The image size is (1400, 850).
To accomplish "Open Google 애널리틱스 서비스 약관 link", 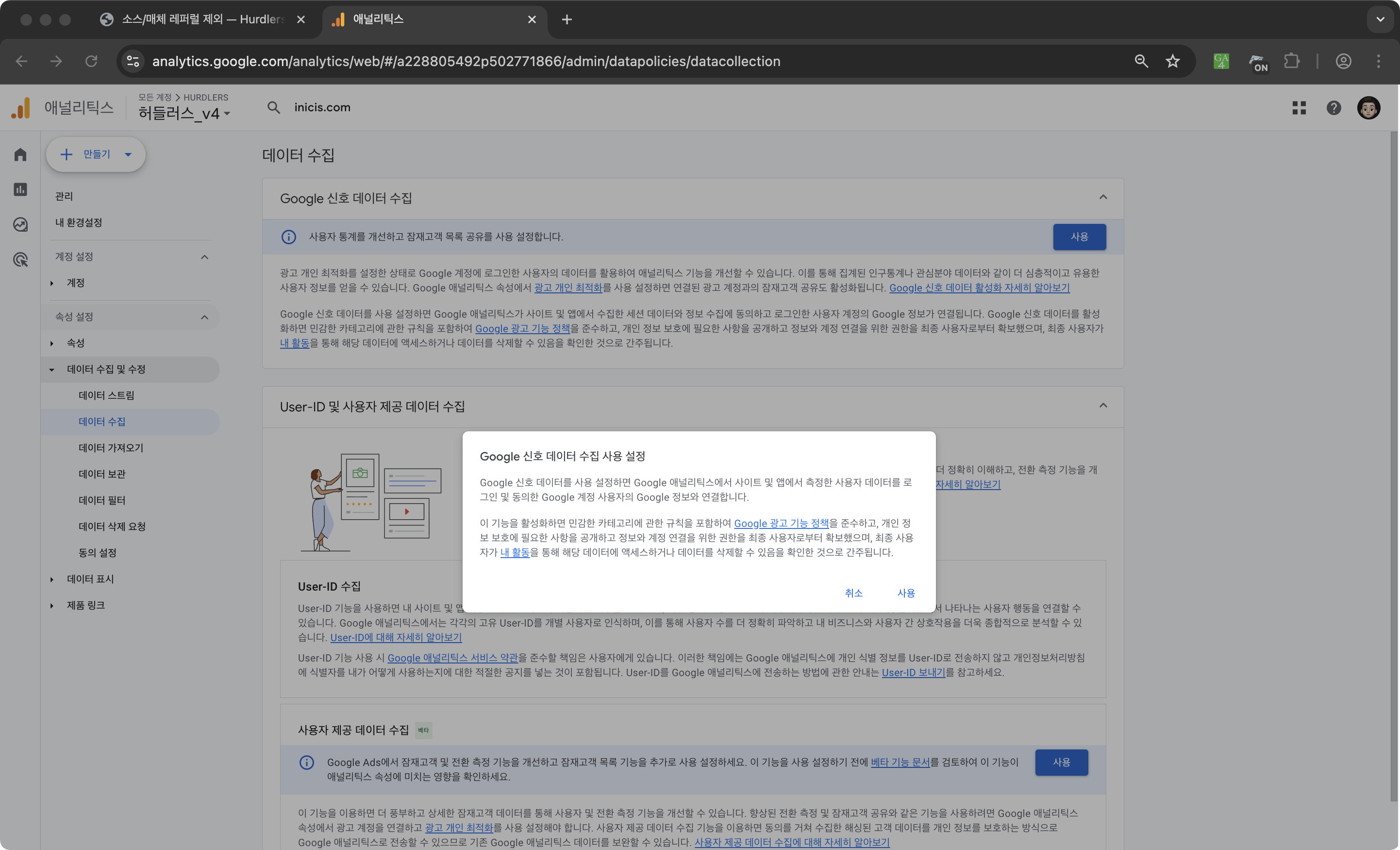I will click(x=453, y=658).
